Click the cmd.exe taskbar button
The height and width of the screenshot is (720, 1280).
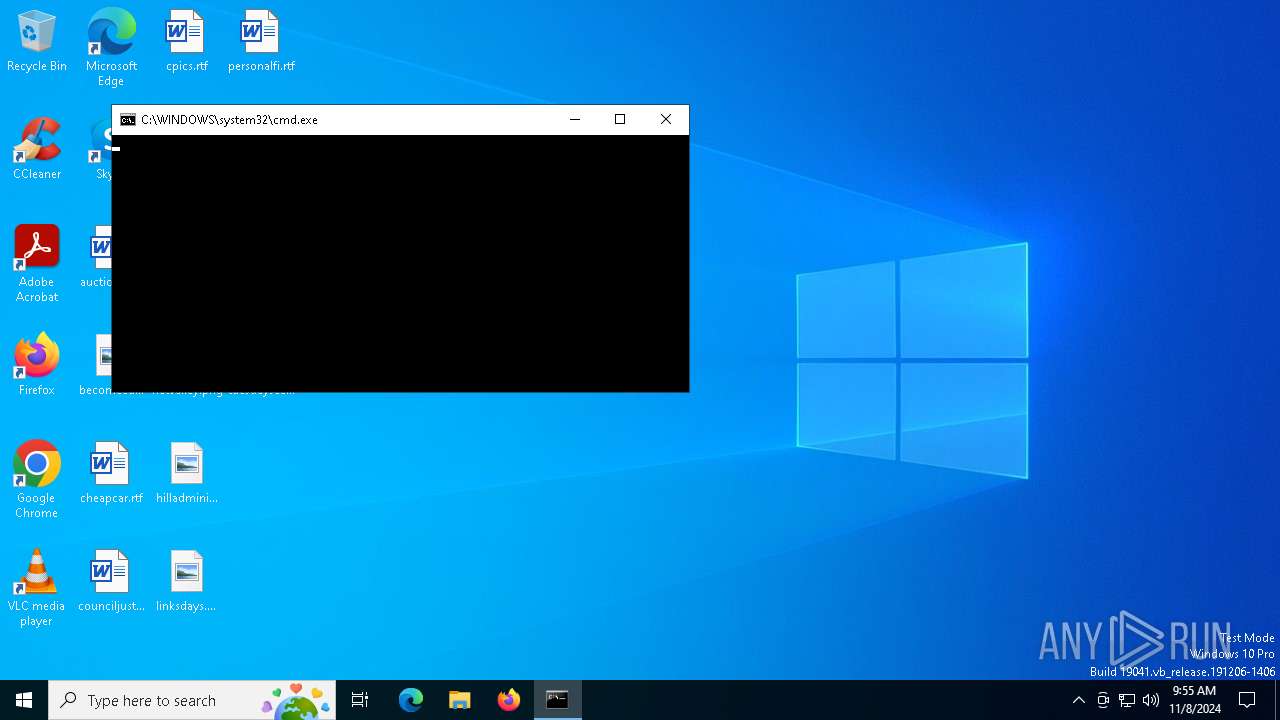[x=557, y=700]
